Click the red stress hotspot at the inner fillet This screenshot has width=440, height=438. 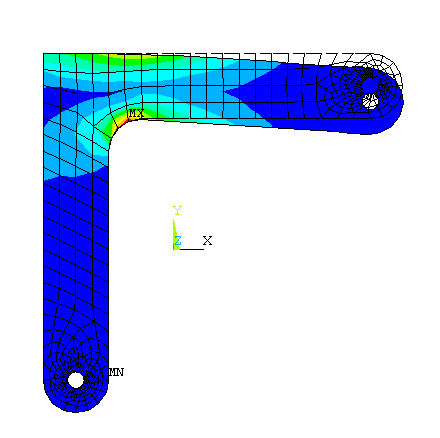click(123, 122)
